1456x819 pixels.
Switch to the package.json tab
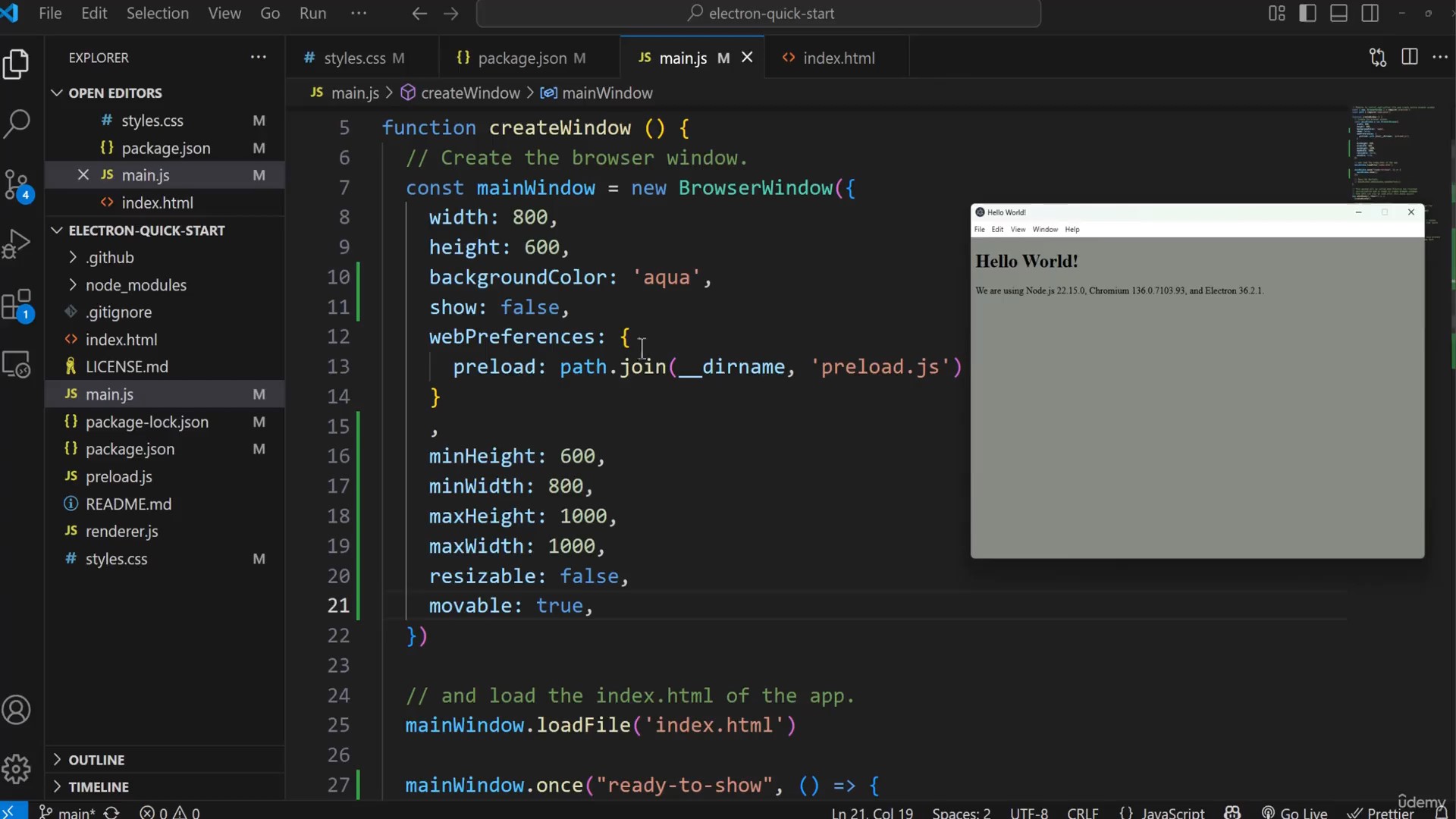pos(529,58)
